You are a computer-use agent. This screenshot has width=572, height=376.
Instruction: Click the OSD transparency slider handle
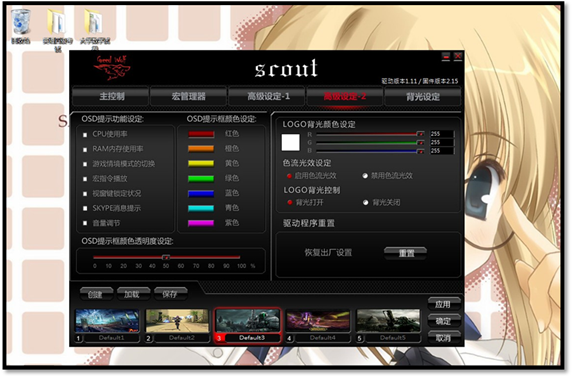pyautogui.click(x=166, y=257)
